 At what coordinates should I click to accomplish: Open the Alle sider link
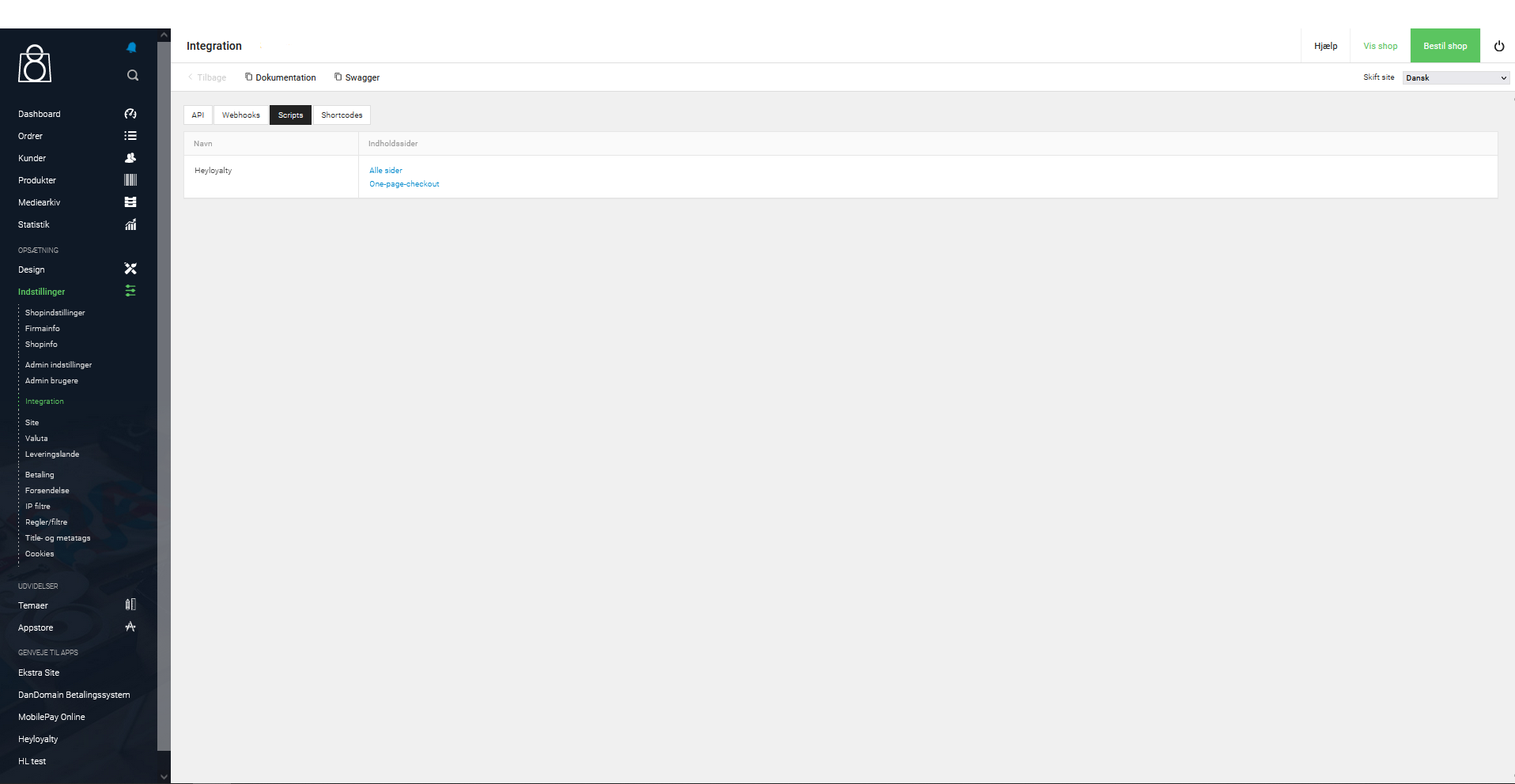(386, 170)
